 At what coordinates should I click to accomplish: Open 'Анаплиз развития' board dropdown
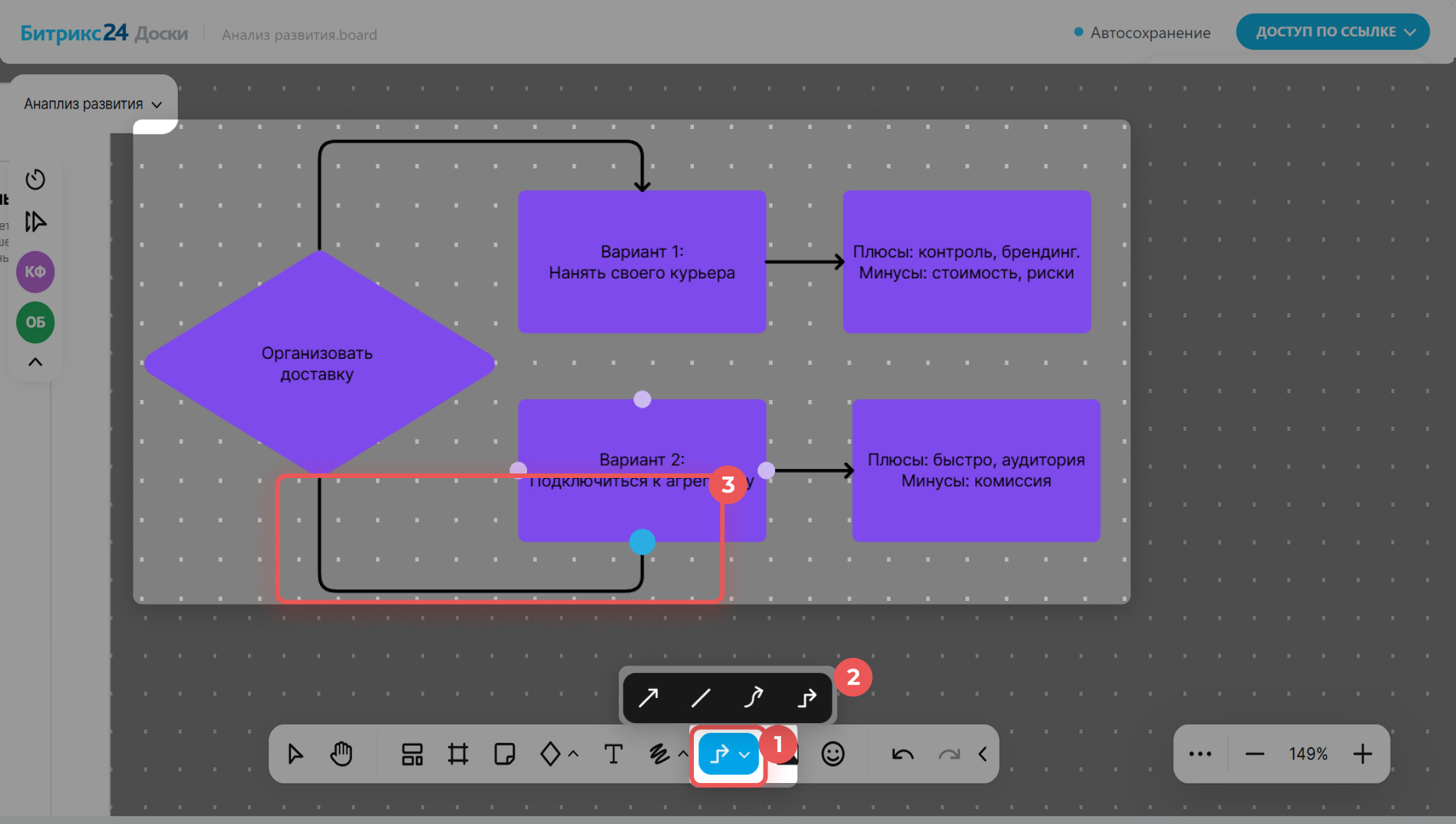(93, 104)
